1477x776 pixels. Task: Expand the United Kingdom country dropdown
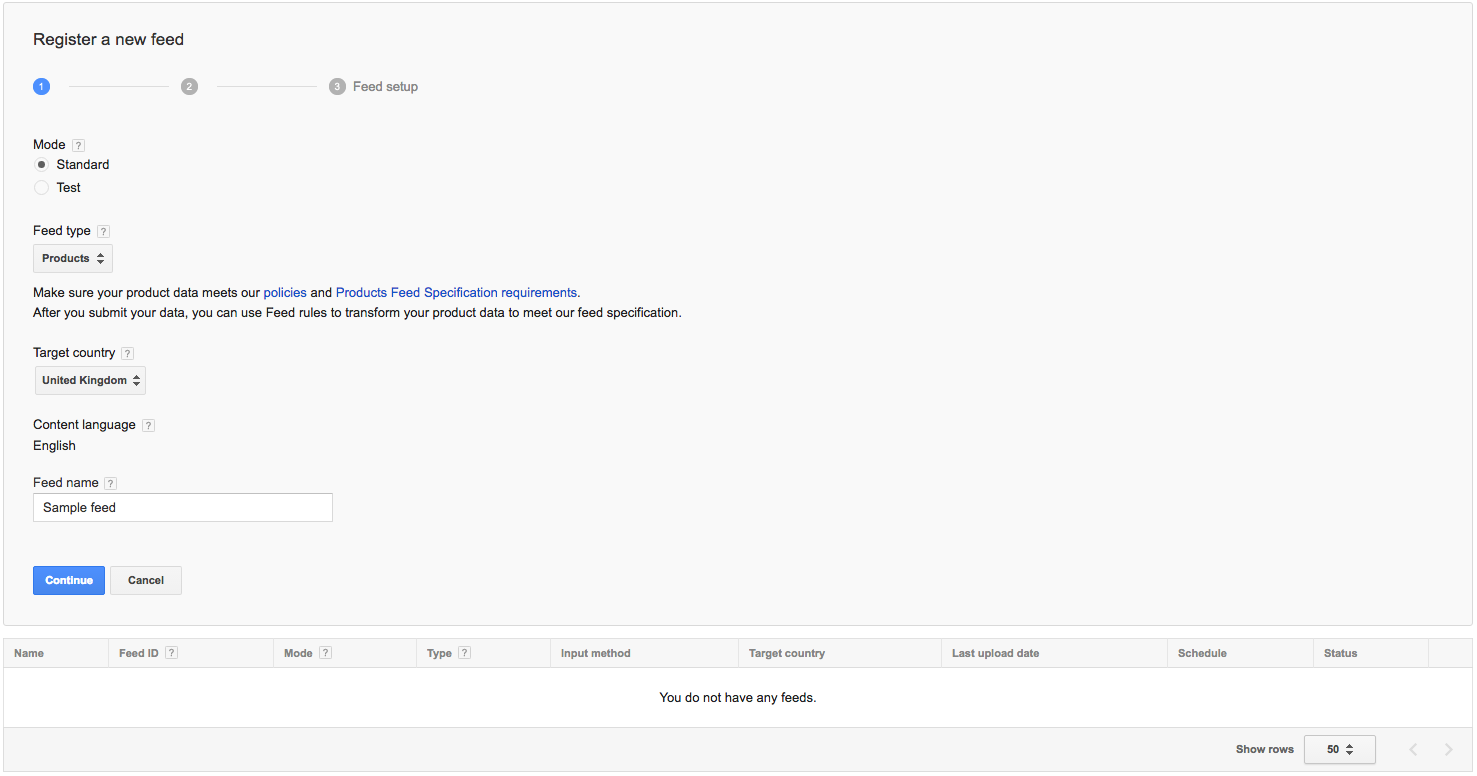(90, 381)
